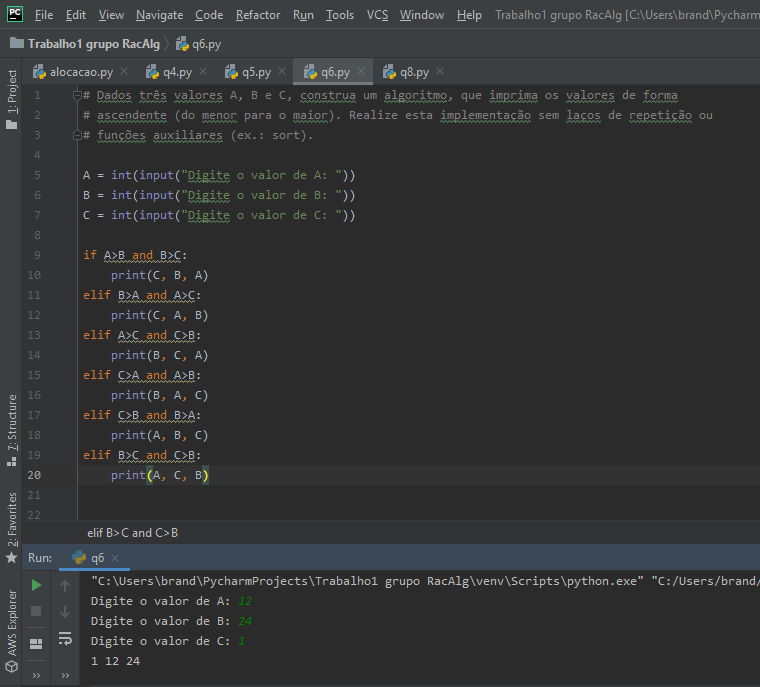Close the q5.py editor tab

282,71
